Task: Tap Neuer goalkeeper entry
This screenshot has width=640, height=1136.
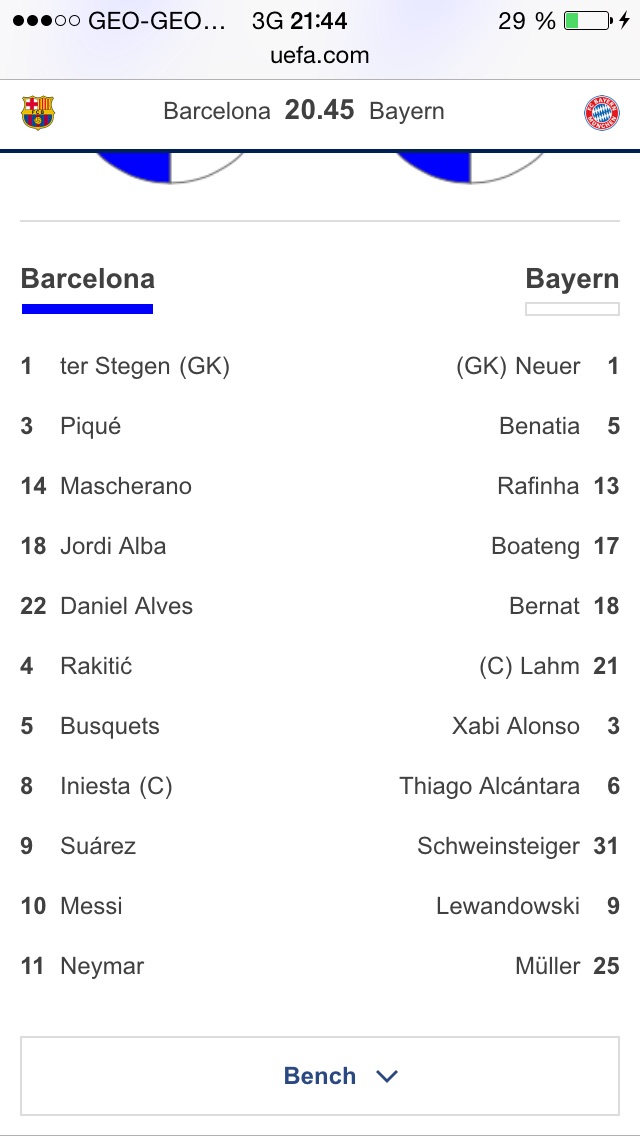Action: pos(518,366)
